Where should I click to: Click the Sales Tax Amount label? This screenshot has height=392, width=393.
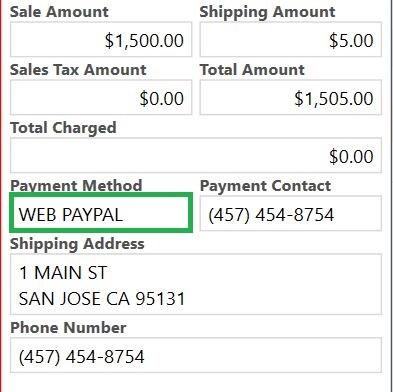click(78, 70)
